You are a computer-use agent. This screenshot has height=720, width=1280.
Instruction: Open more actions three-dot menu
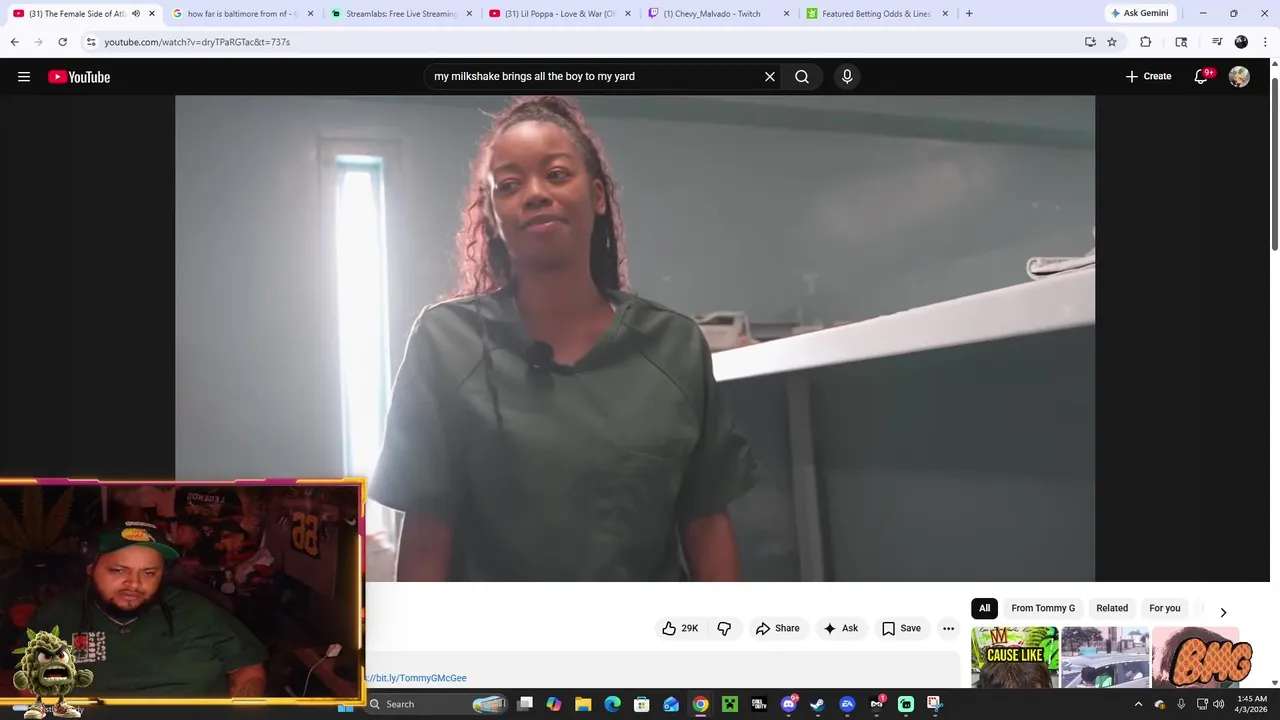(x=948, y=628)
